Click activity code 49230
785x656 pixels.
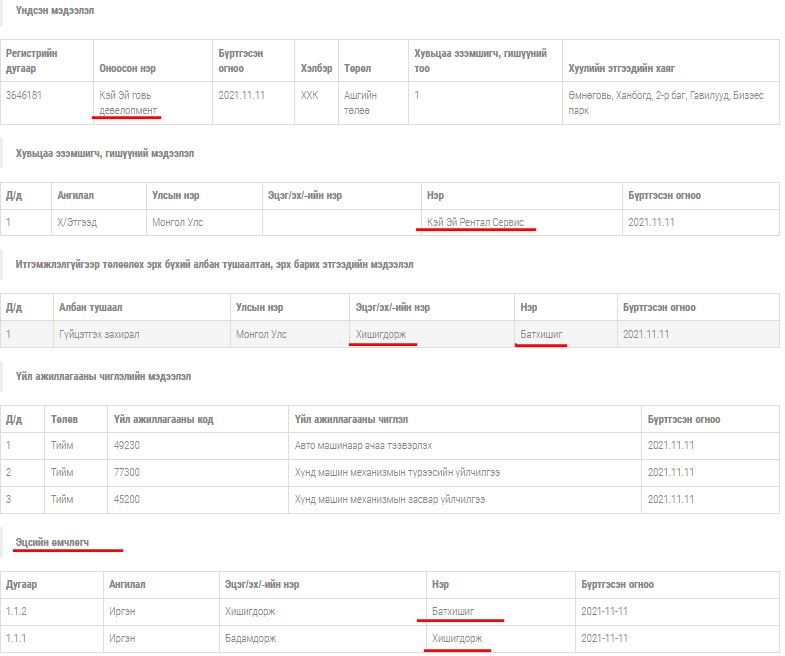pyautogui.click(x=127, y=445)
